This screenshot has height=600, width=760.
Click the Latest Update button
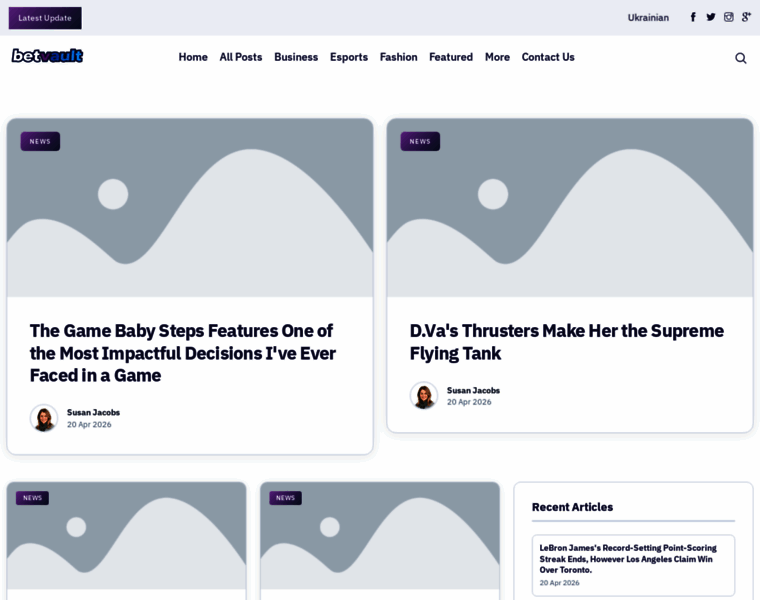point(45,18)
